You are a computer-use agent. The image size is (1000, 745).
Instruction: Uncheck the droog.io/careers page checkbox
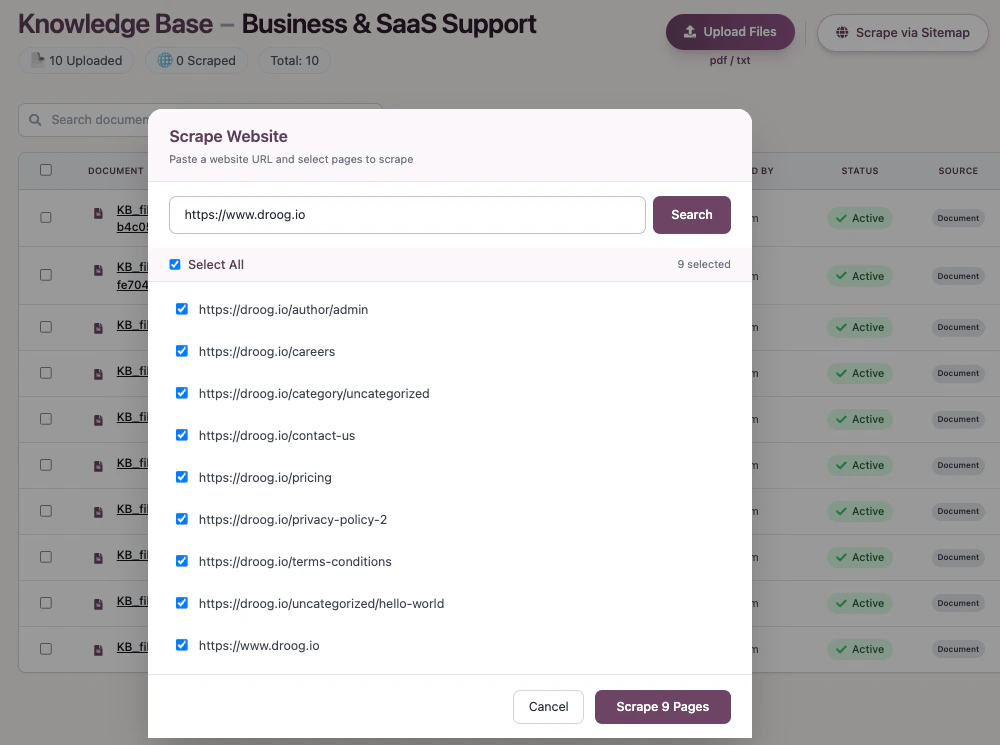pos(182,351)
